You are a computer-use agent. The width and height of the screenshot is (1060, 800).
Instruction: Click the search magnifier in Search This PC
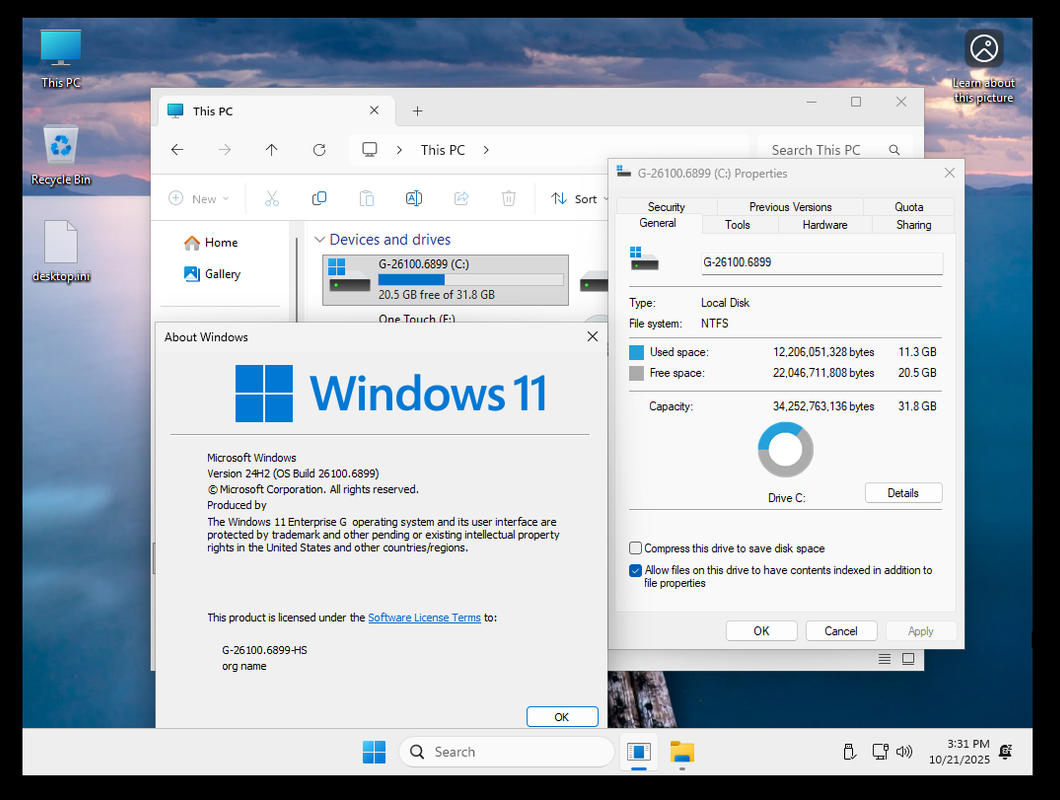point(894,150)
